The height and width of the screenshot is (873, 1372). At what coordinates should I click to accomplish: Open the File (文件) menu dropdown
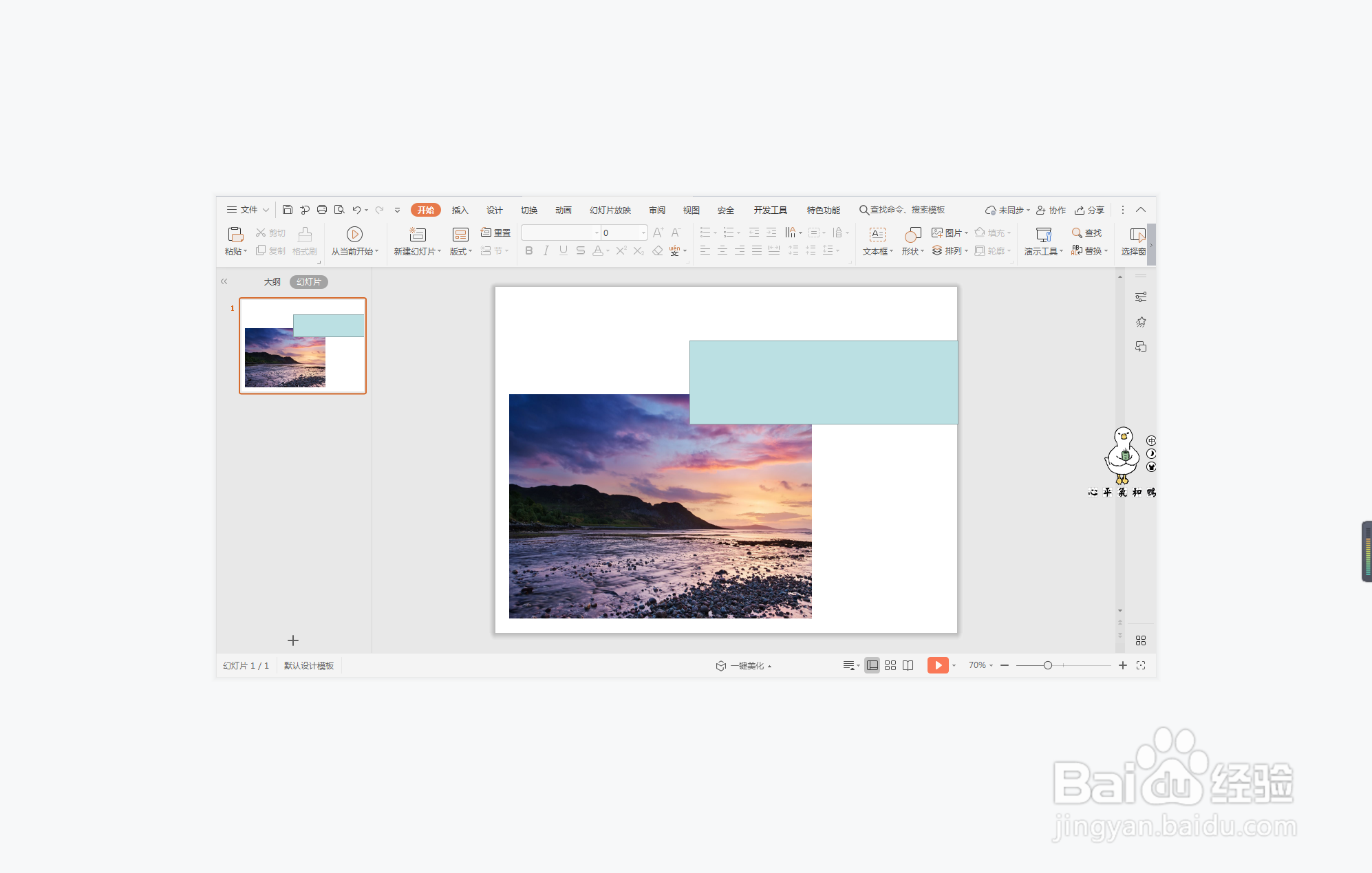coord(248,210)
